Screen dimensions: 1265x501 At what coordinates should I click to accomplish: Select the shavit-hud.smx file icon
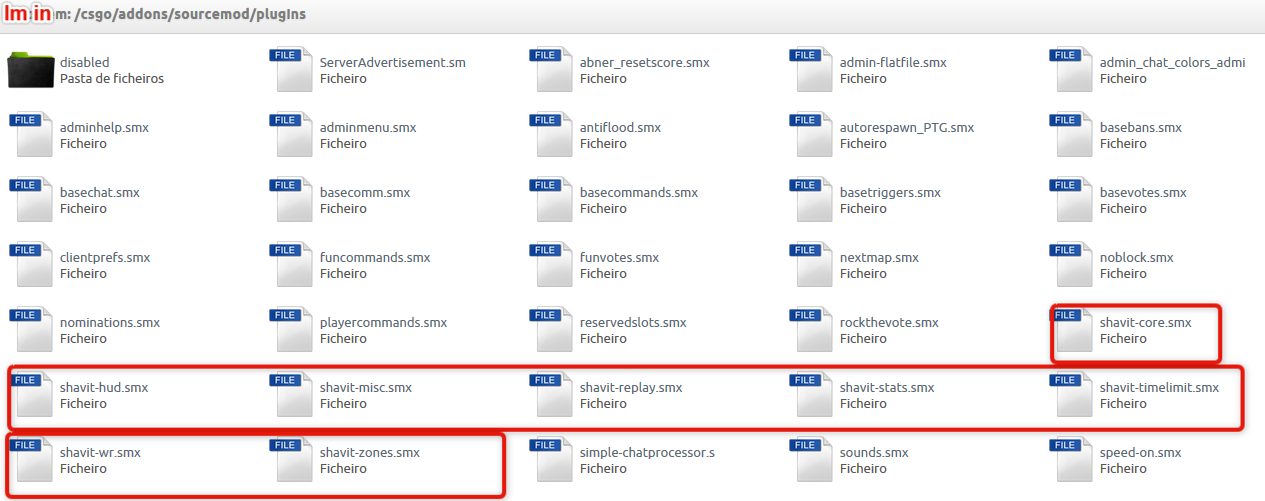(31, 395)
